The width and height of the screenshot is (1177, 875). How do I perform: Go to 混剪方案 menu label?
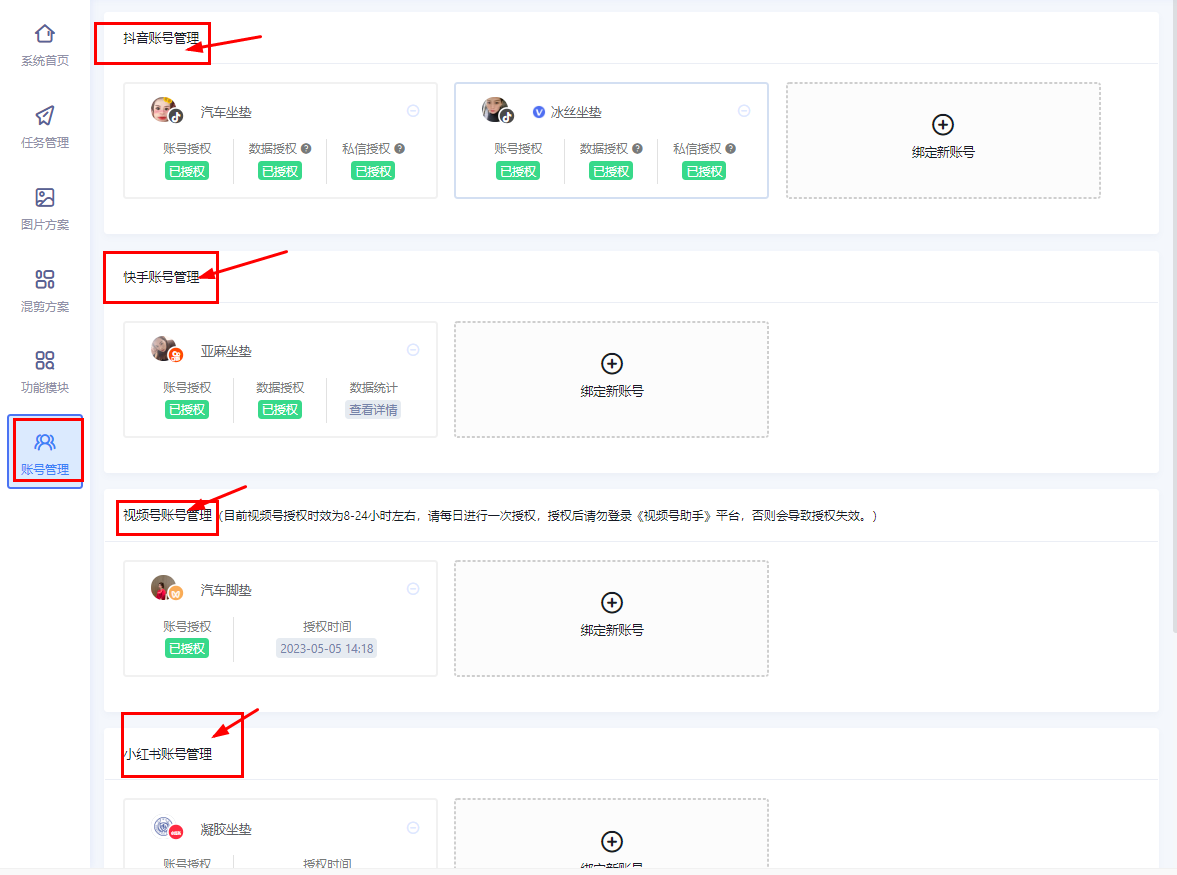pyautogui.click(x=45, y=306)
